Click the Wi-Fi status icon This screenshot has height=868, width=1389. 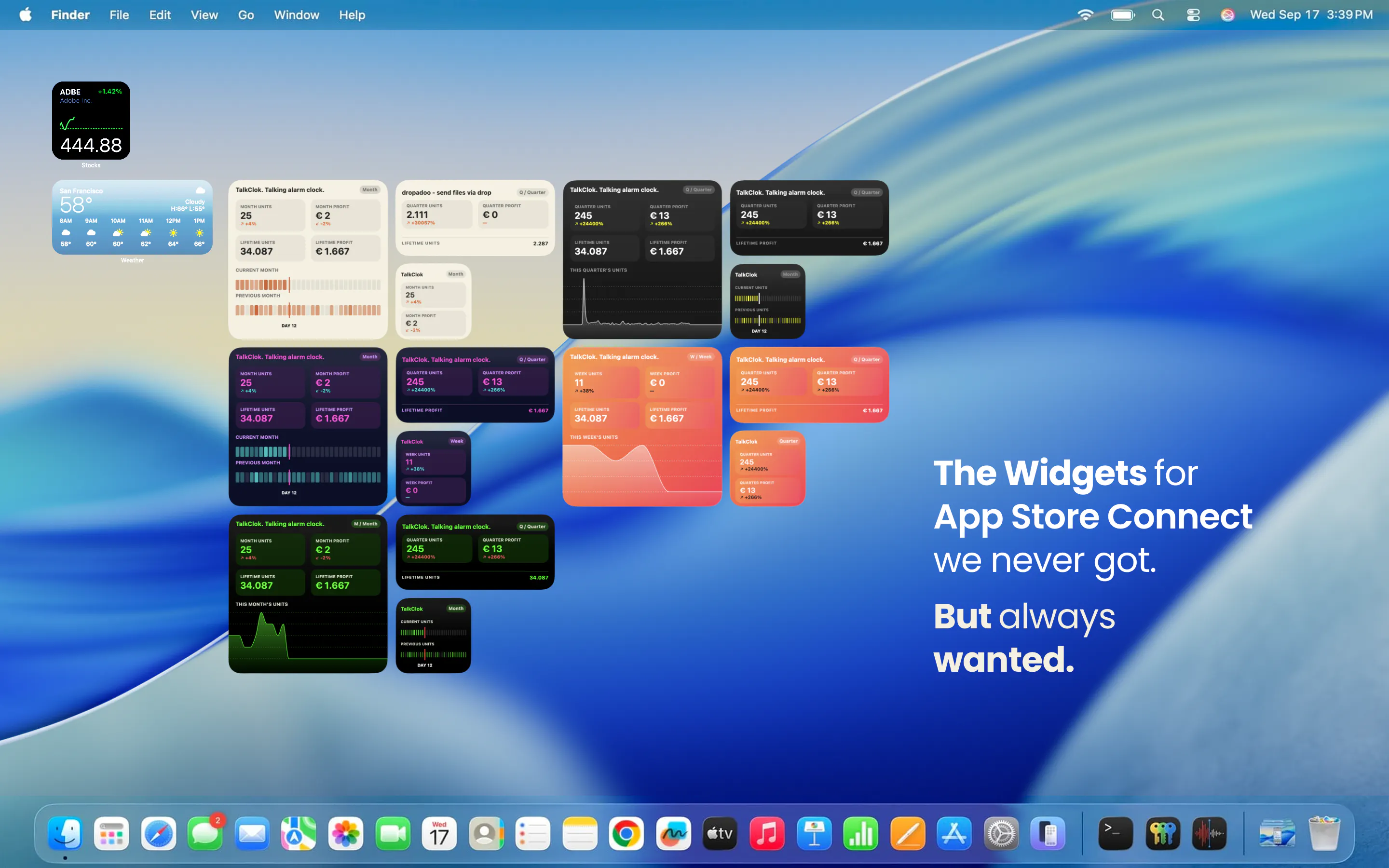(1085, 15)
